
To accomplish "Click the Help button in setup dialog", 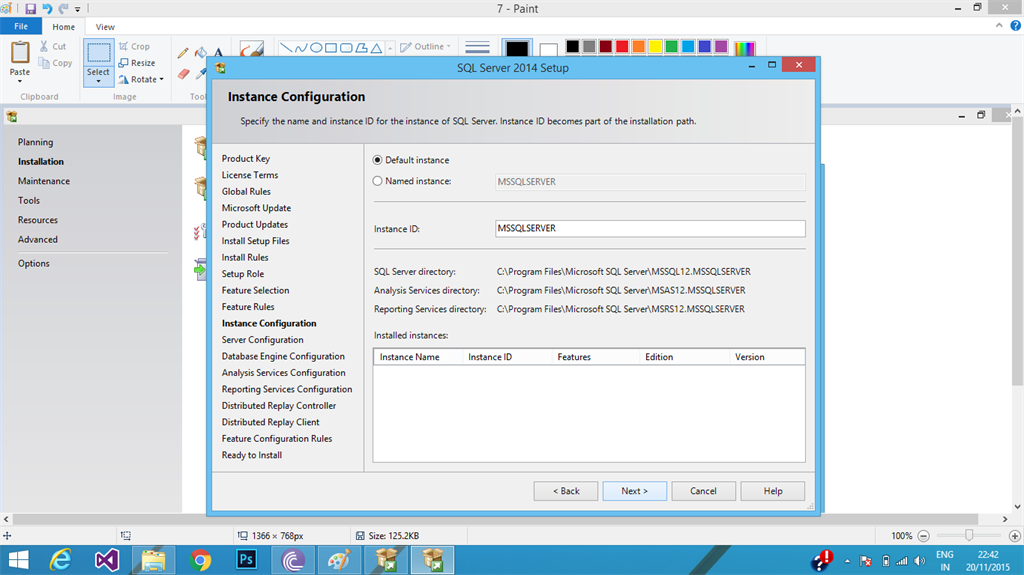I will (x=773, y=491).
